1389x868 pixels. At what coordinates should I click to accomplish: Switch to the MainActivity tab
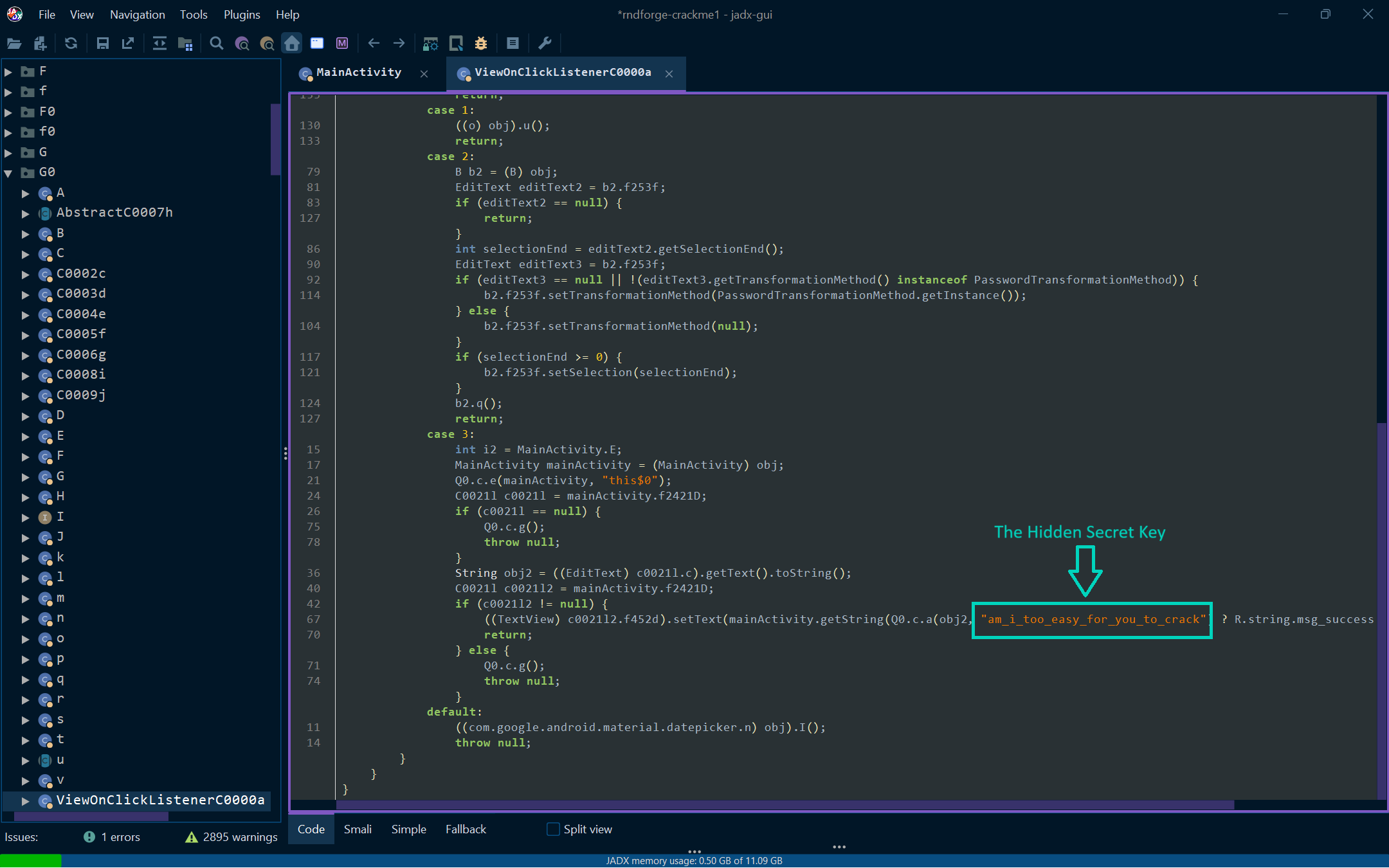coord(358,73)
